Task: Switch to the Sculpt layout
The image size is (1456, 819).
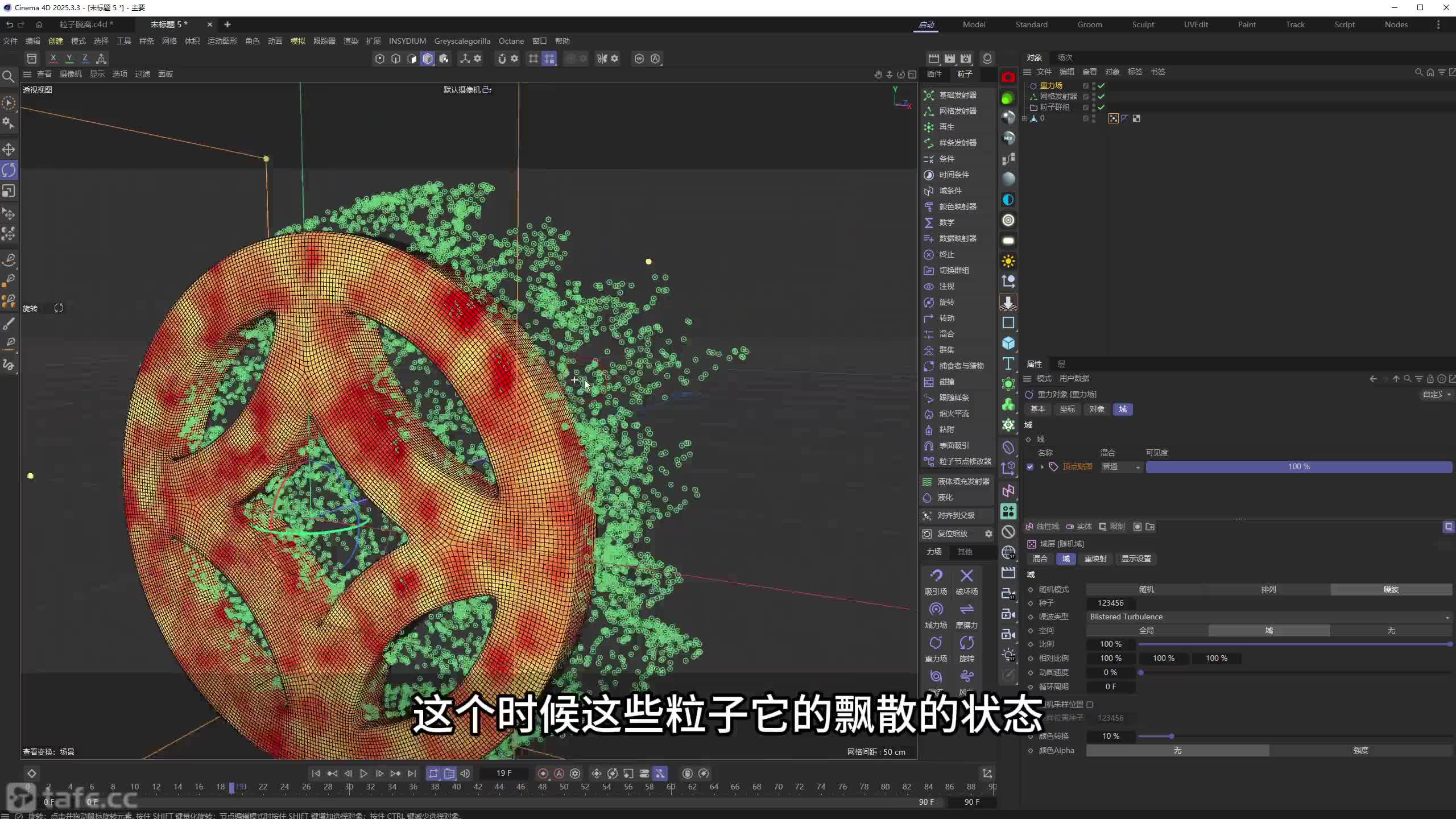Action: tap(1143, 24)
